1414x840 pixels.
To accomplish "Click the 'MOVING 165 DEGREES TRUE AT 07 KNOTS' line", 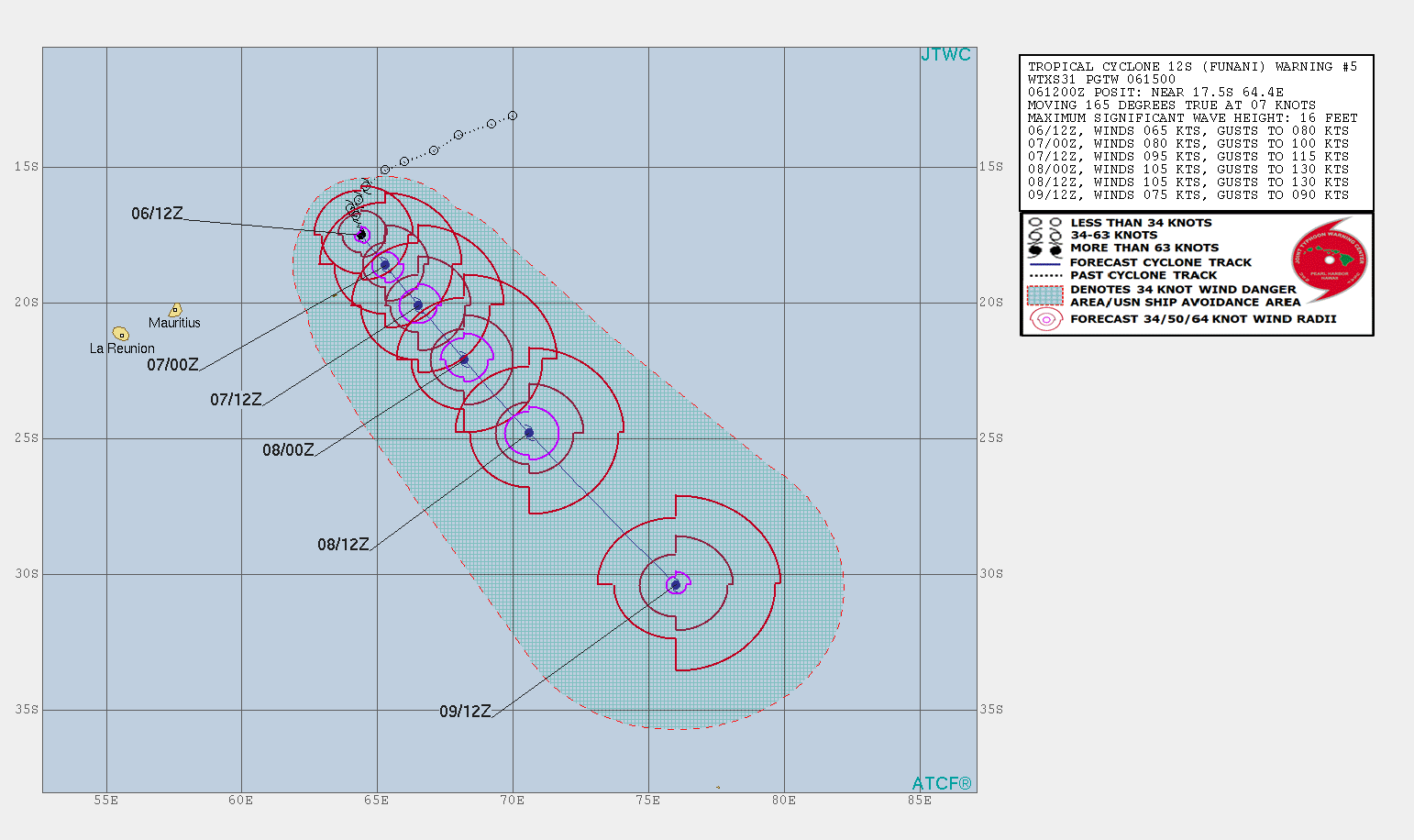I will 1172,105.
